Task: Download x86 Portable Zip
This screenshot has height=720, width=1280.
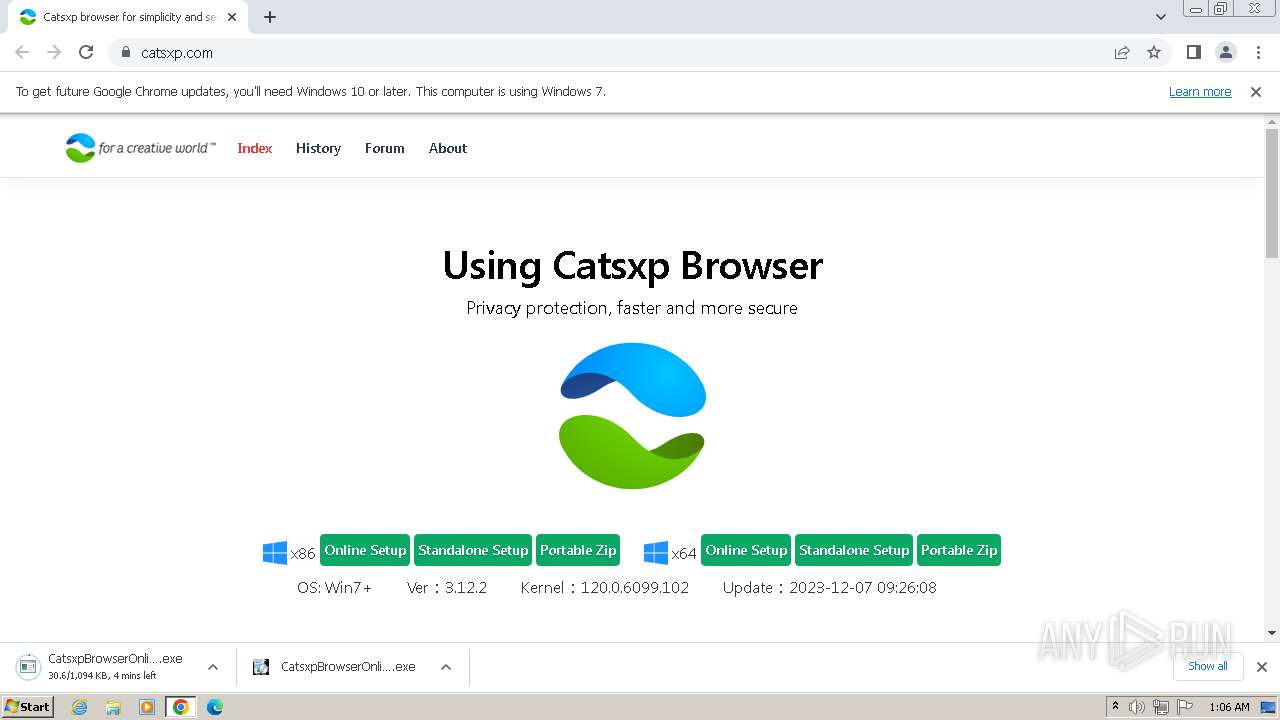Action: point(578,550)
